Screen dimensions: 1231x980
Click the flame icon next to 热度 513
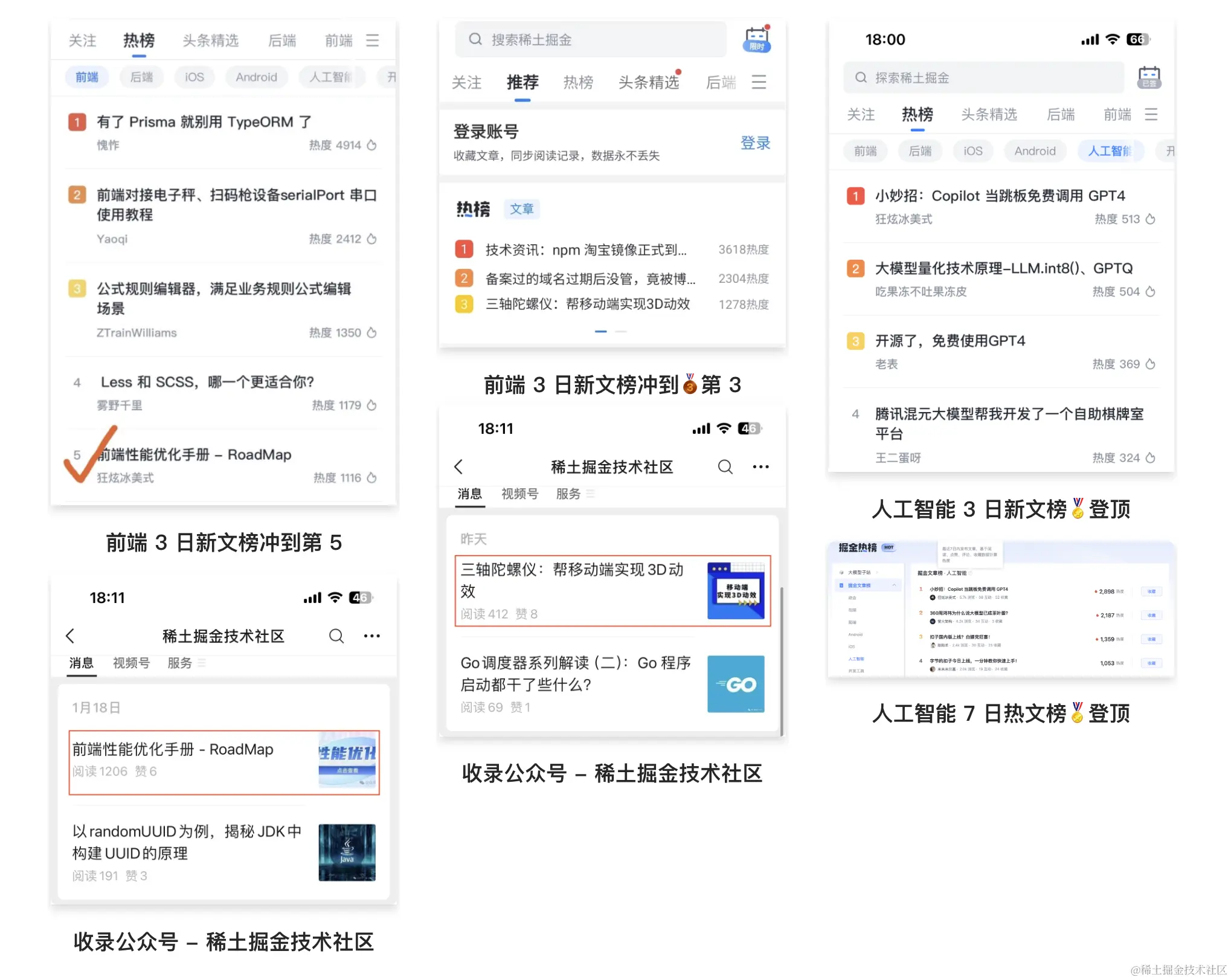[1151, 219]
